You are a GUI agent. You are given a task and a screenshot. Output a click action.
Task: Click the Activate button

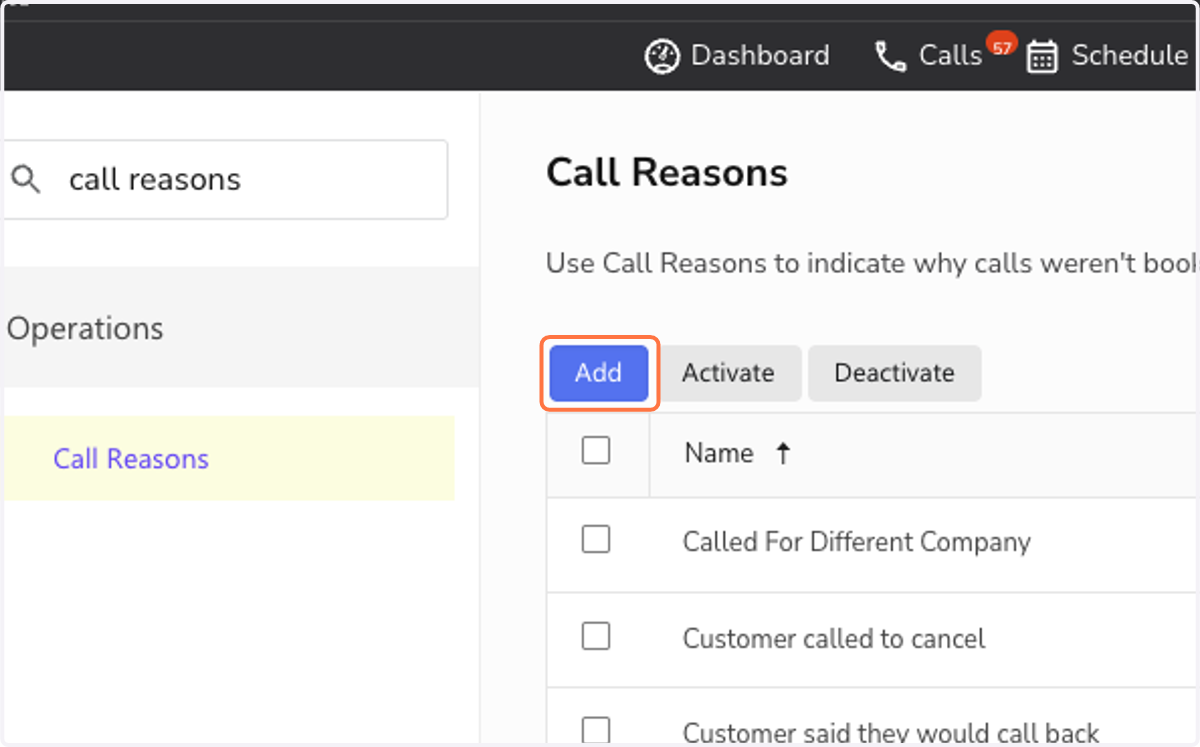pos(728,373)
